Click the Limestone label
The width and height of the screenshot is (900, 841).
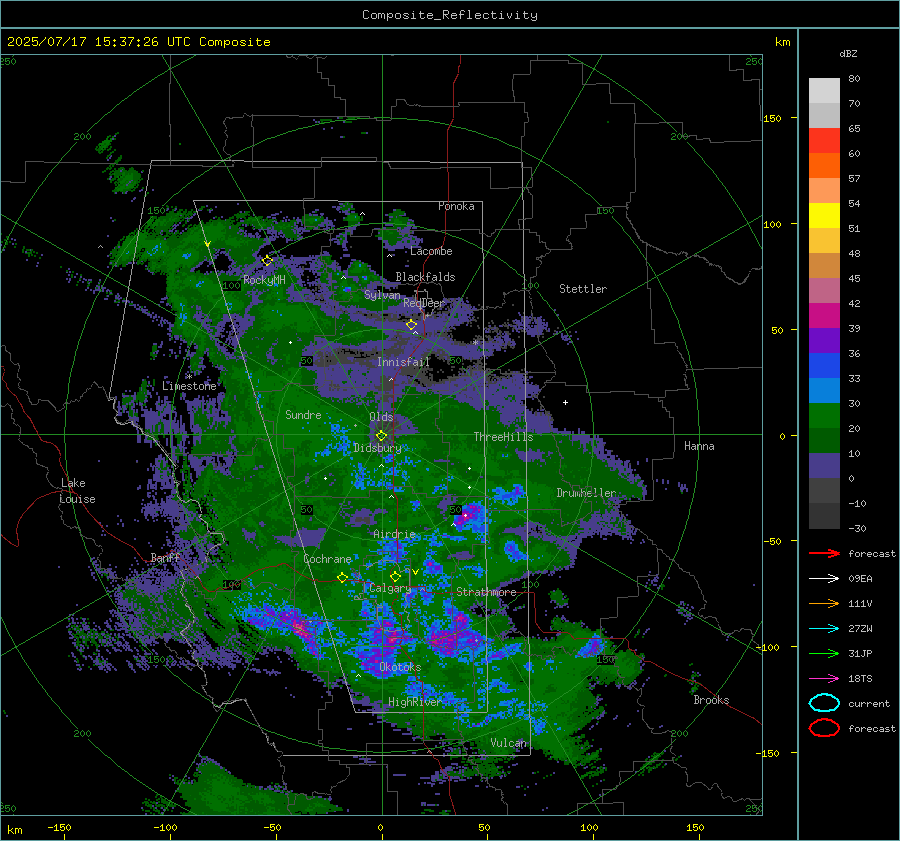pyautogui.click(x=189, y=386)
